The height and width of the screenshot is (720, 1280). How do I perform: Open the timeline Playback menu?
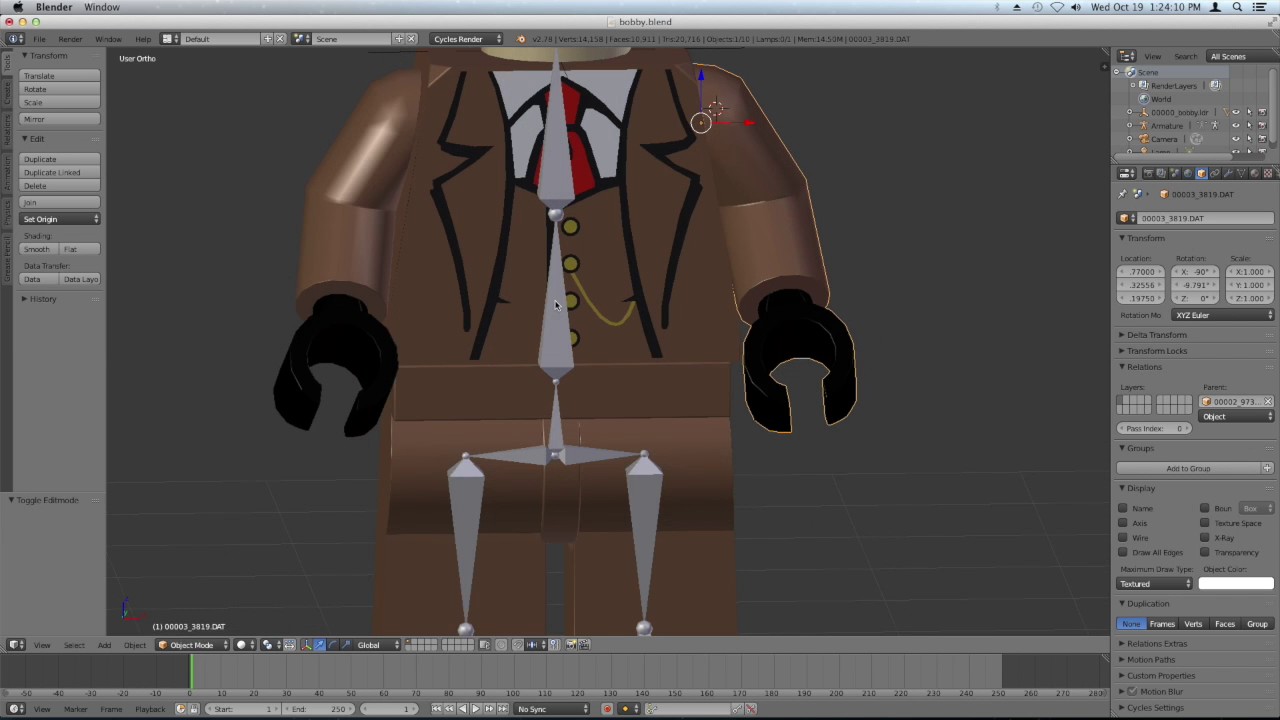(x=150, y=709)
